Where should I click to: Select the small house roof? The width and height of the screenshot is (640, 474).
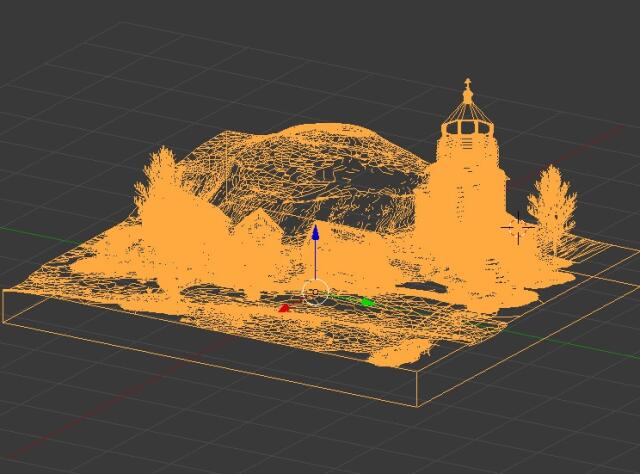(x=258, y=221)
